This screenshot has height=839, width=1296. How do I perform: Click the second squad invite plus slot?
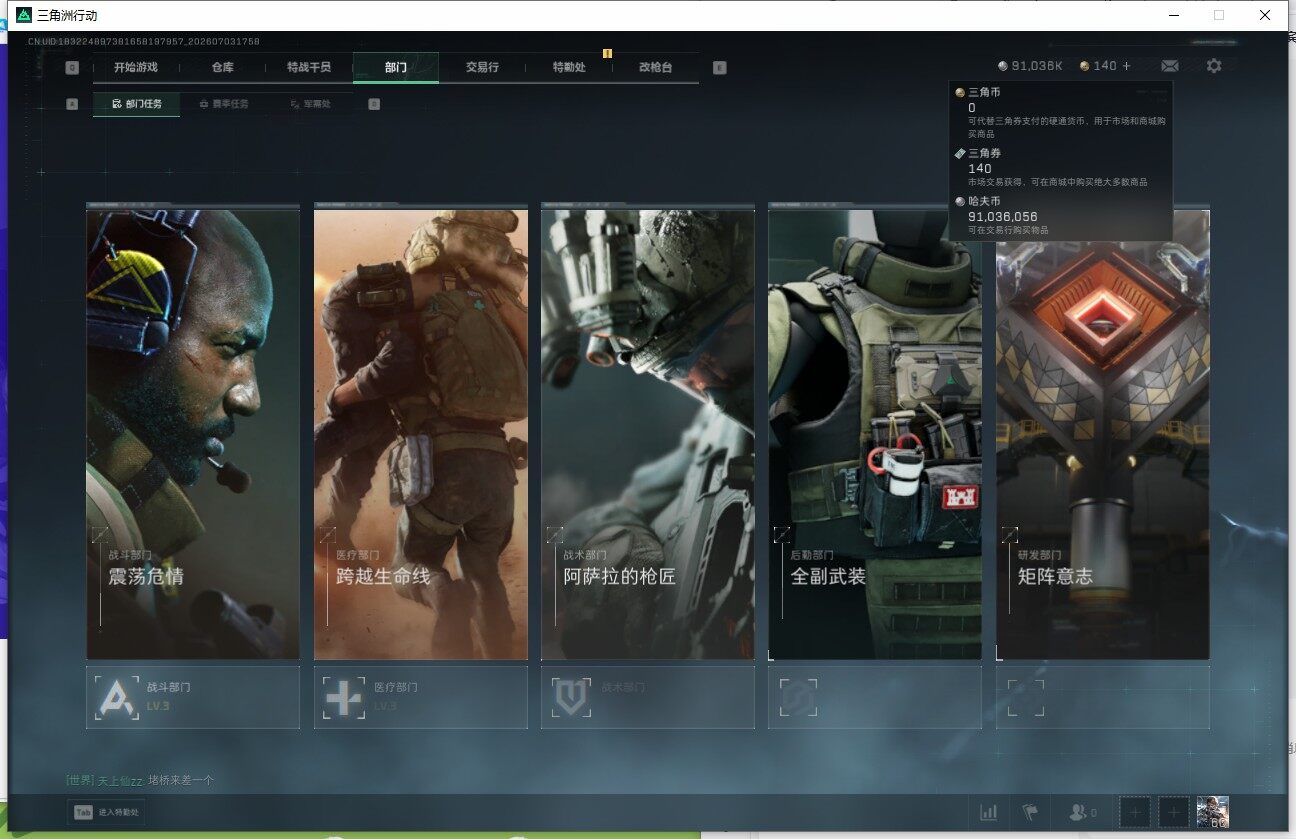[x=1174, y=813]
